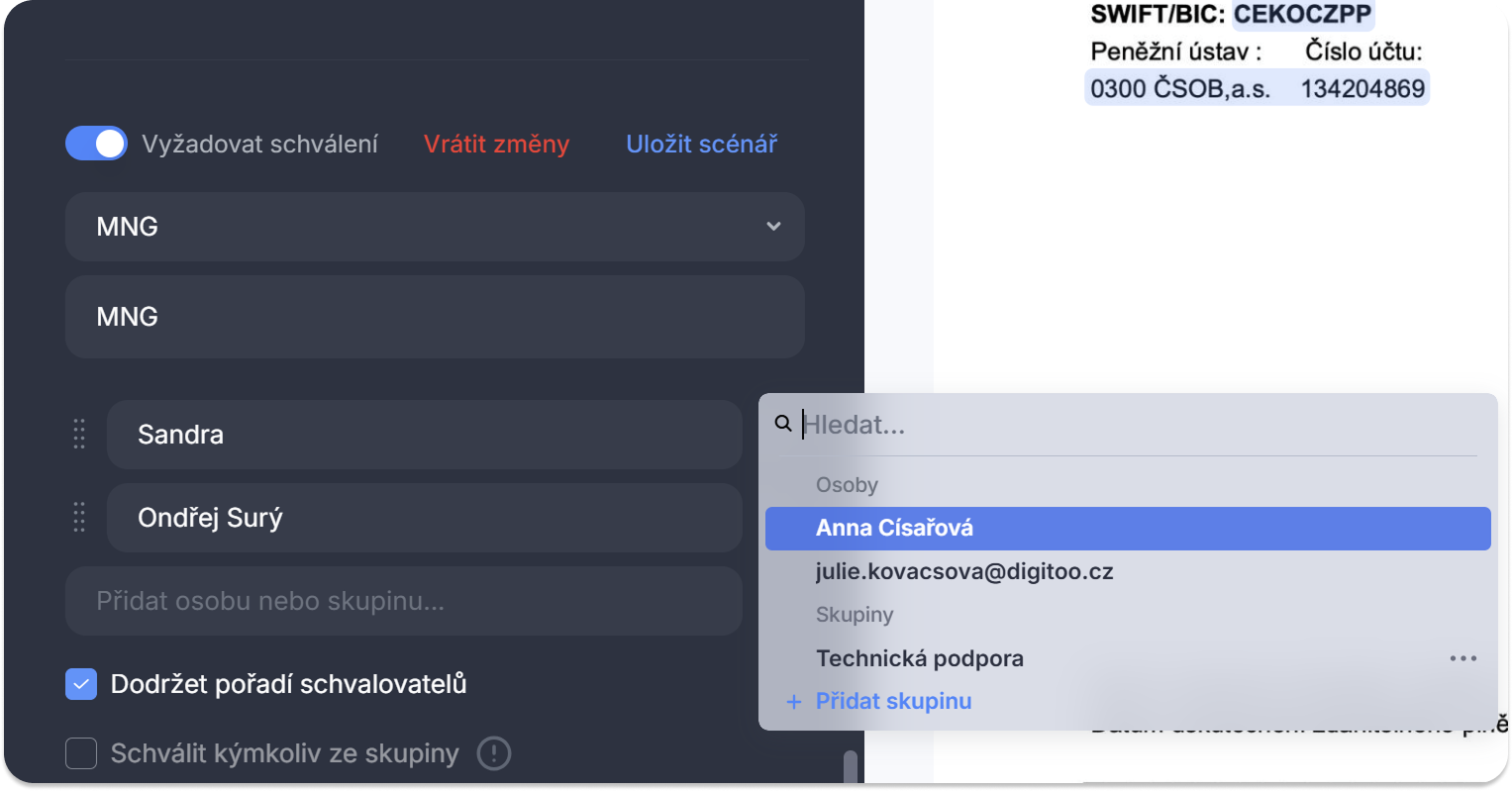Viewport: 1512px width, 791px height.
Task: Click the search magnifier icon in popup
Action: [x=783, y=424]
